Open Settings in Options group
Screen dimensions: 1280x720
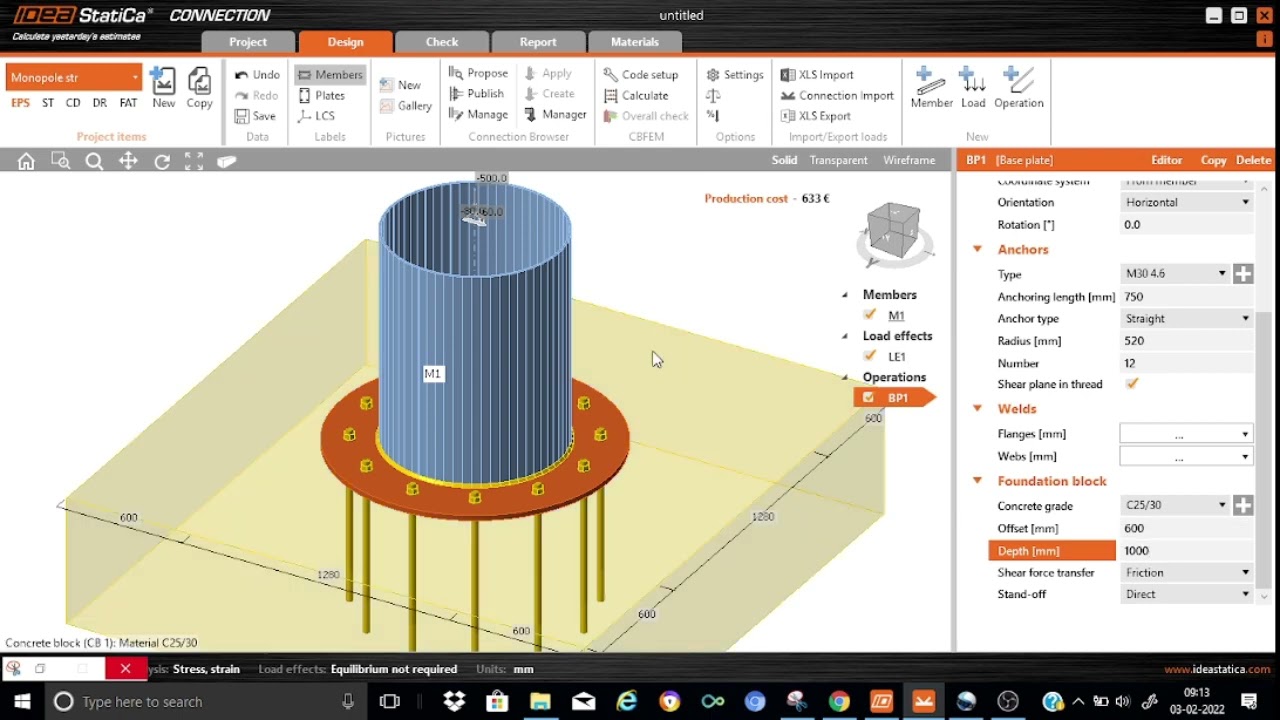pos(735,75)
